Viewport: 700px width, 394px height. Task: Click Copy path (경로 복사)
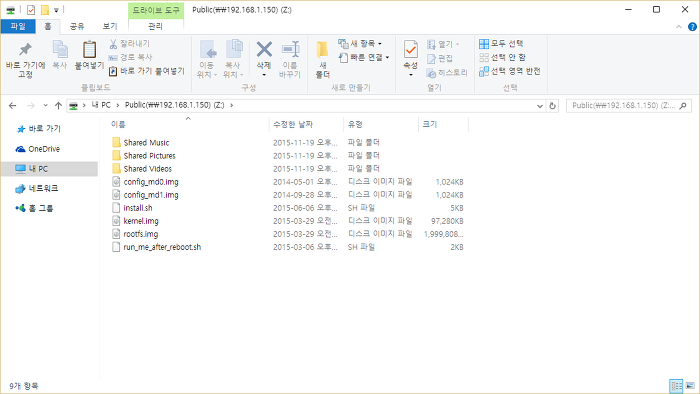coord(130,57)
